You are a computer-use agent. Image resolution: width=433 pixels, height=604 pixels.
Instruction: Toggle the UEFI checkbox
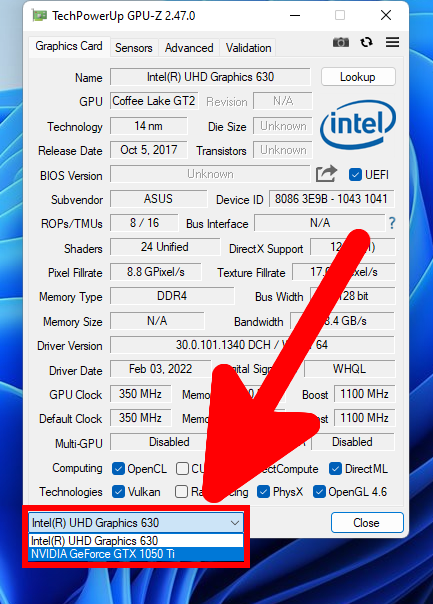point(355,174)
